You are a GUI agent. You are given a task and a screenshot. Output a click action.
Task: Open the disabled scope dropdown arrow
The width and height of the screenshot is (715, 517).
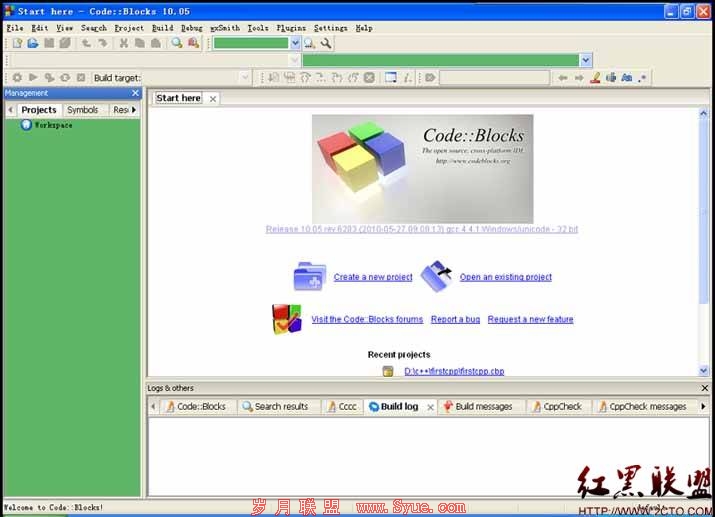(x=294, y=60)
